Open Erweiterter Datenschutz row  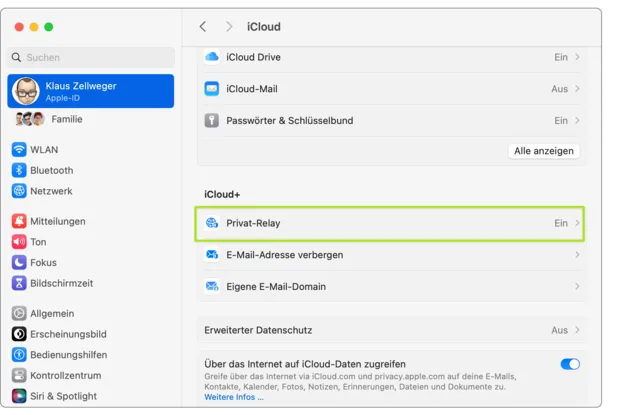pos(392,330)
